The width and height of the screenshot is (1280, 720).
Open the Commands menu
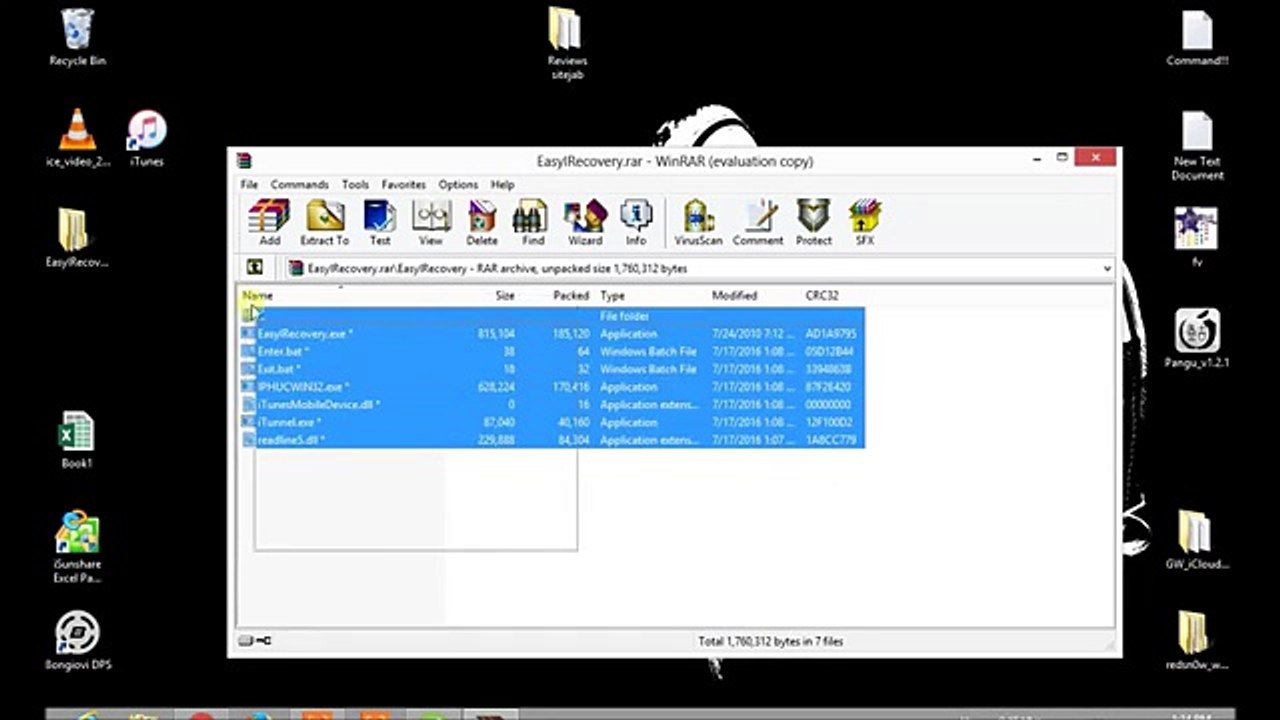click(x=300, y=185)
